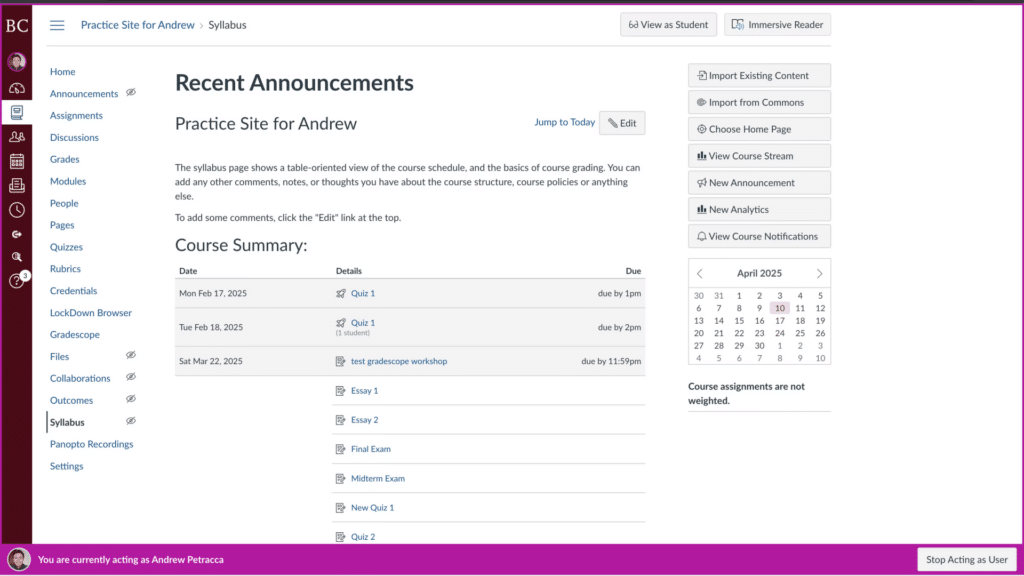The image size is (1024, 576).
Task: Open the Help question mark icon
Action: pyautogui.click(x=16, y=281)
